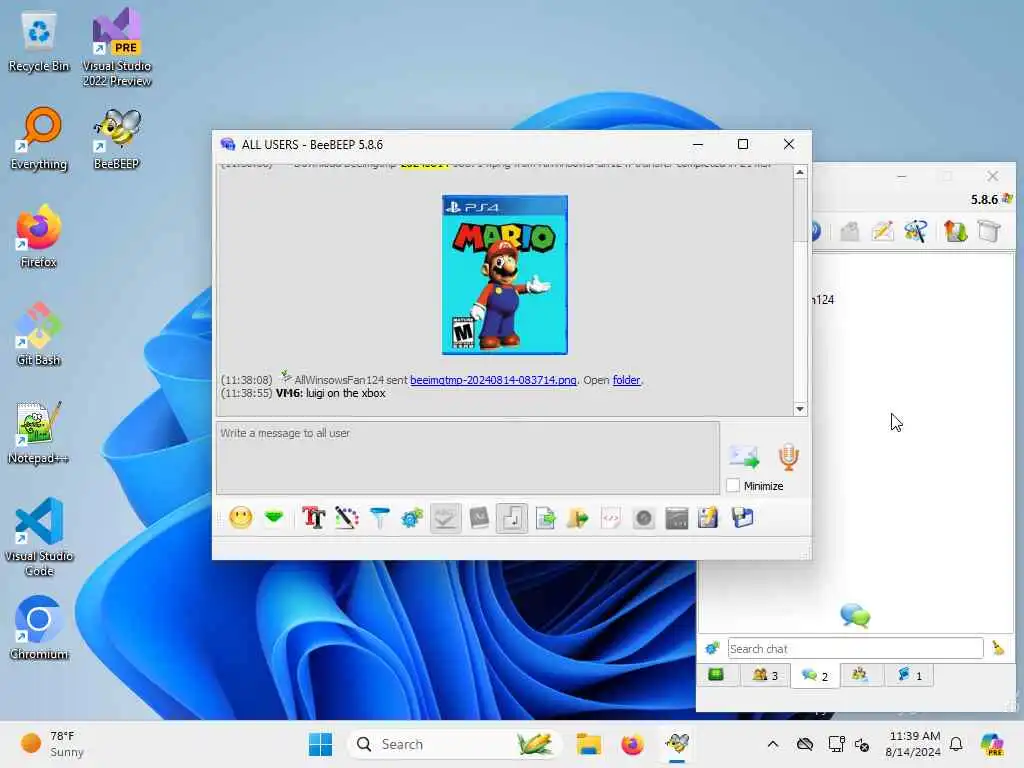Viewport: 1024px width, 768px height.
Task: Open the notifications bell in taskbar
Action: (956, 744)
